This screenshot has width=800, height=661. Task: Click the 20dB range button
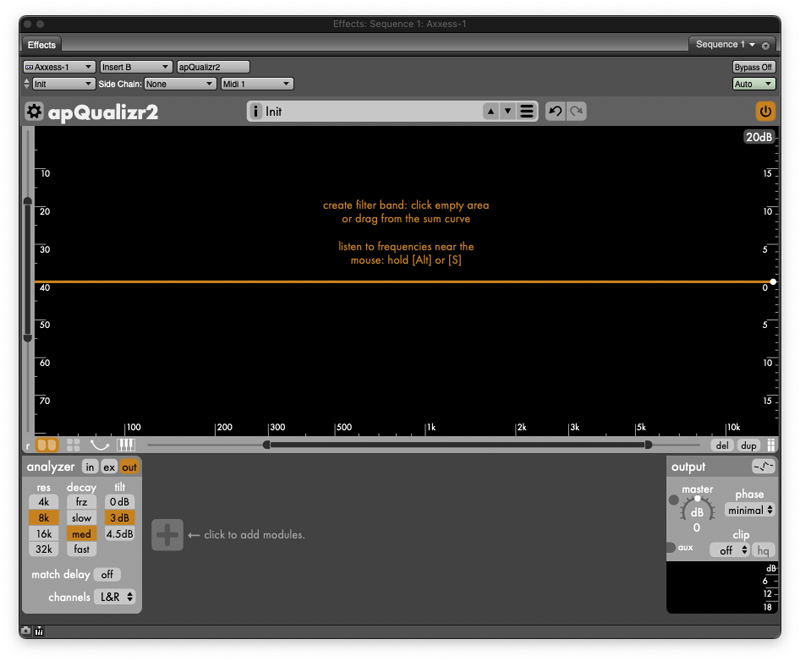tap(759, 137)
